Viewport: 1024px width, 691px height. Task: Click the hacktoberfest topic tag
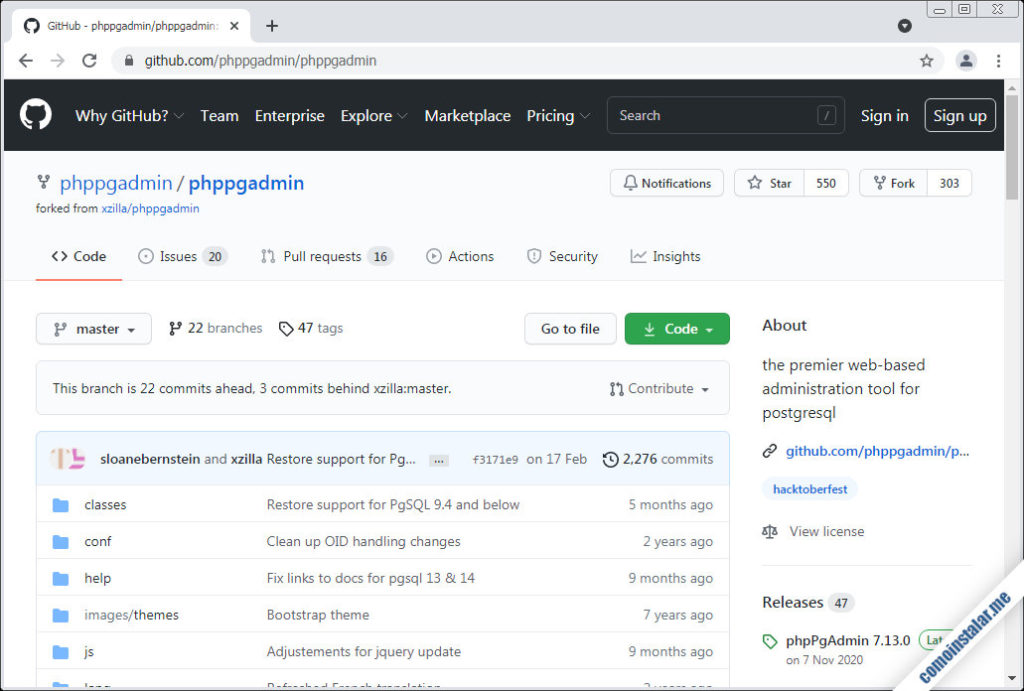tap(810, 489)
